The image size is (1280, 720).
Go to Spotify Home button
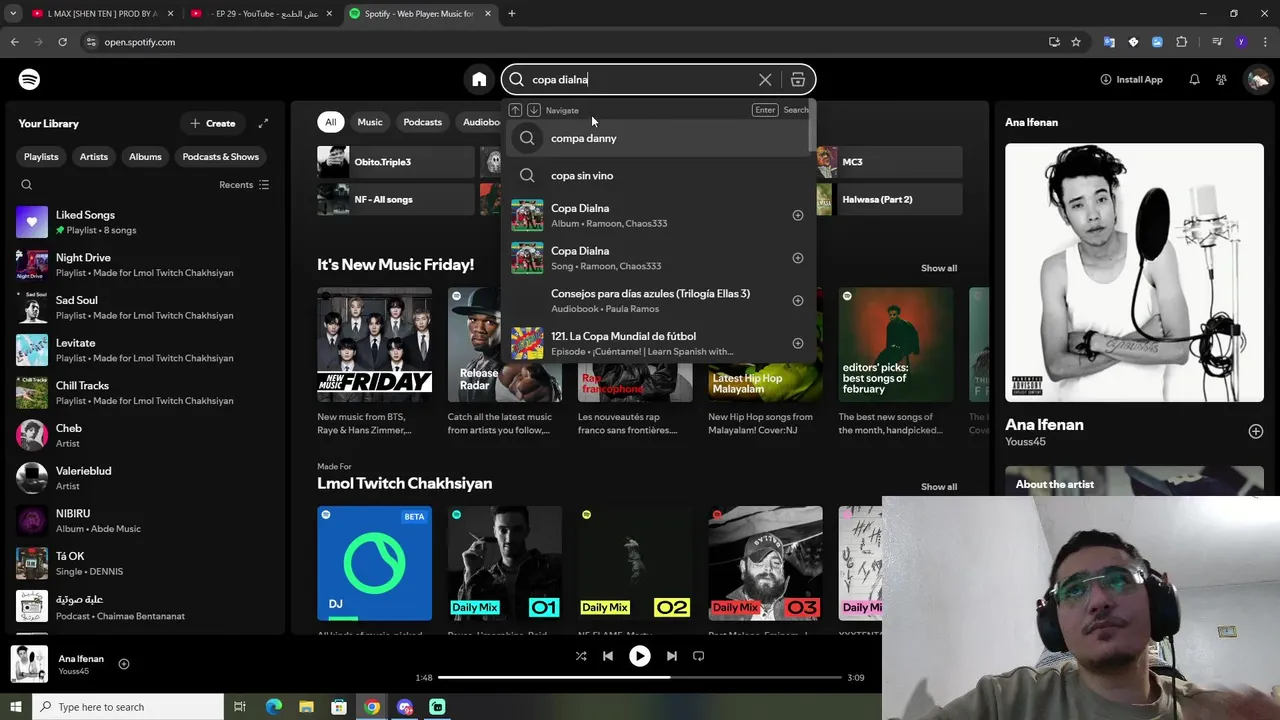coord(479,80)
